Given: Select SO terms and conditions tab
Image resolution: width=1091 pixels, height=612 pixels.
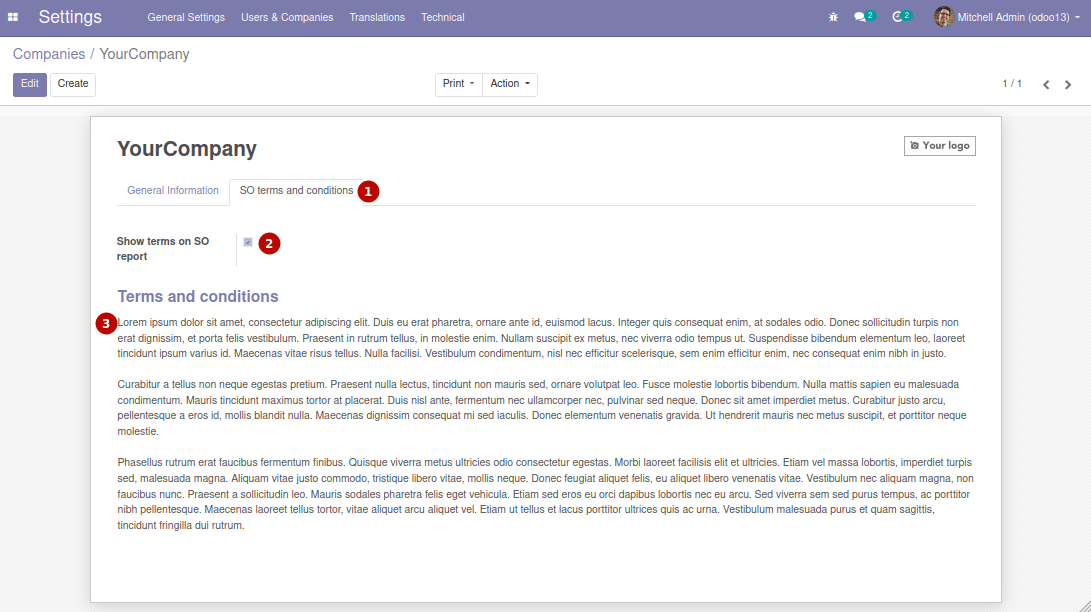Looking at the screenshot, I should [296, 191].
